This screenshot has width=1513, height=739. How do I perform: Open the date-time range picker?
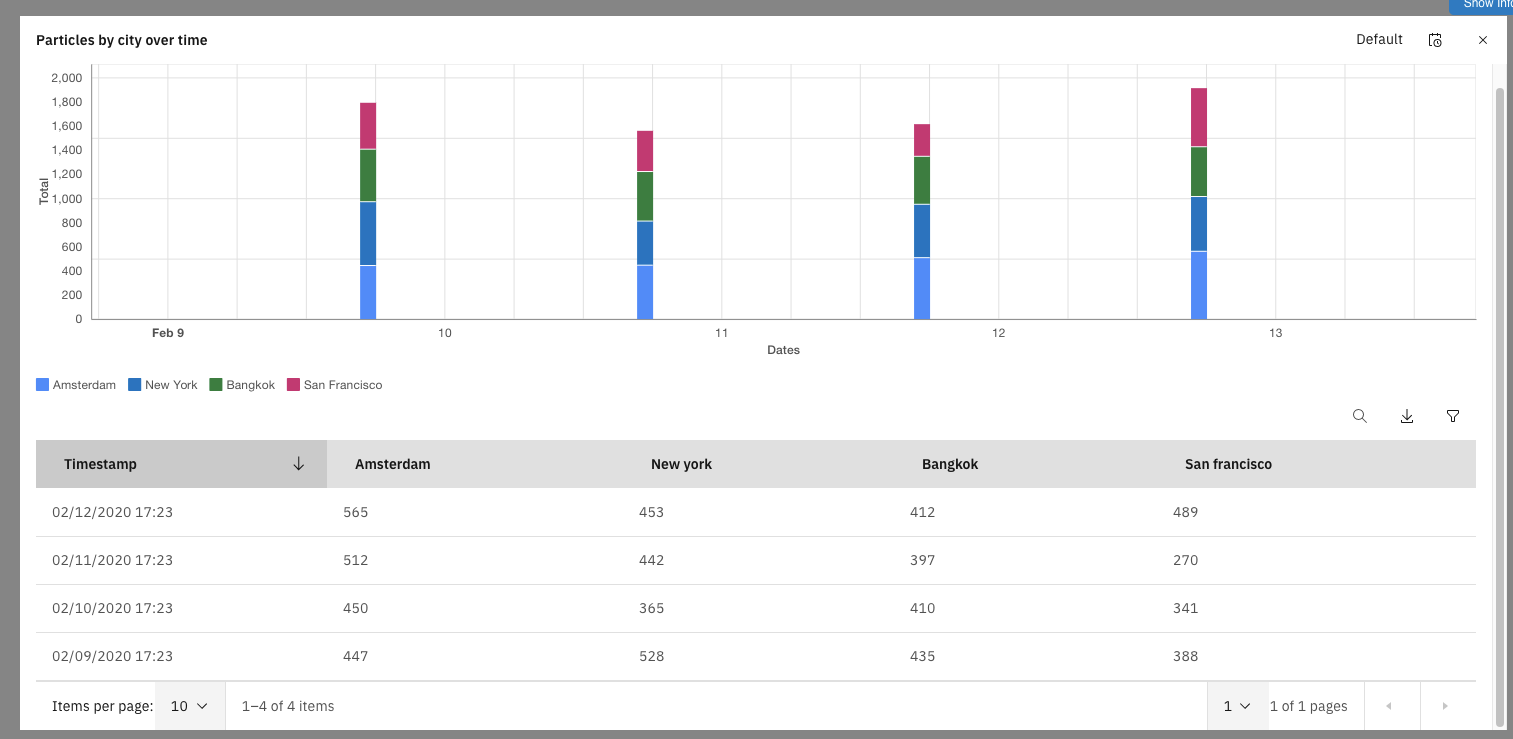pos(1435,40)
